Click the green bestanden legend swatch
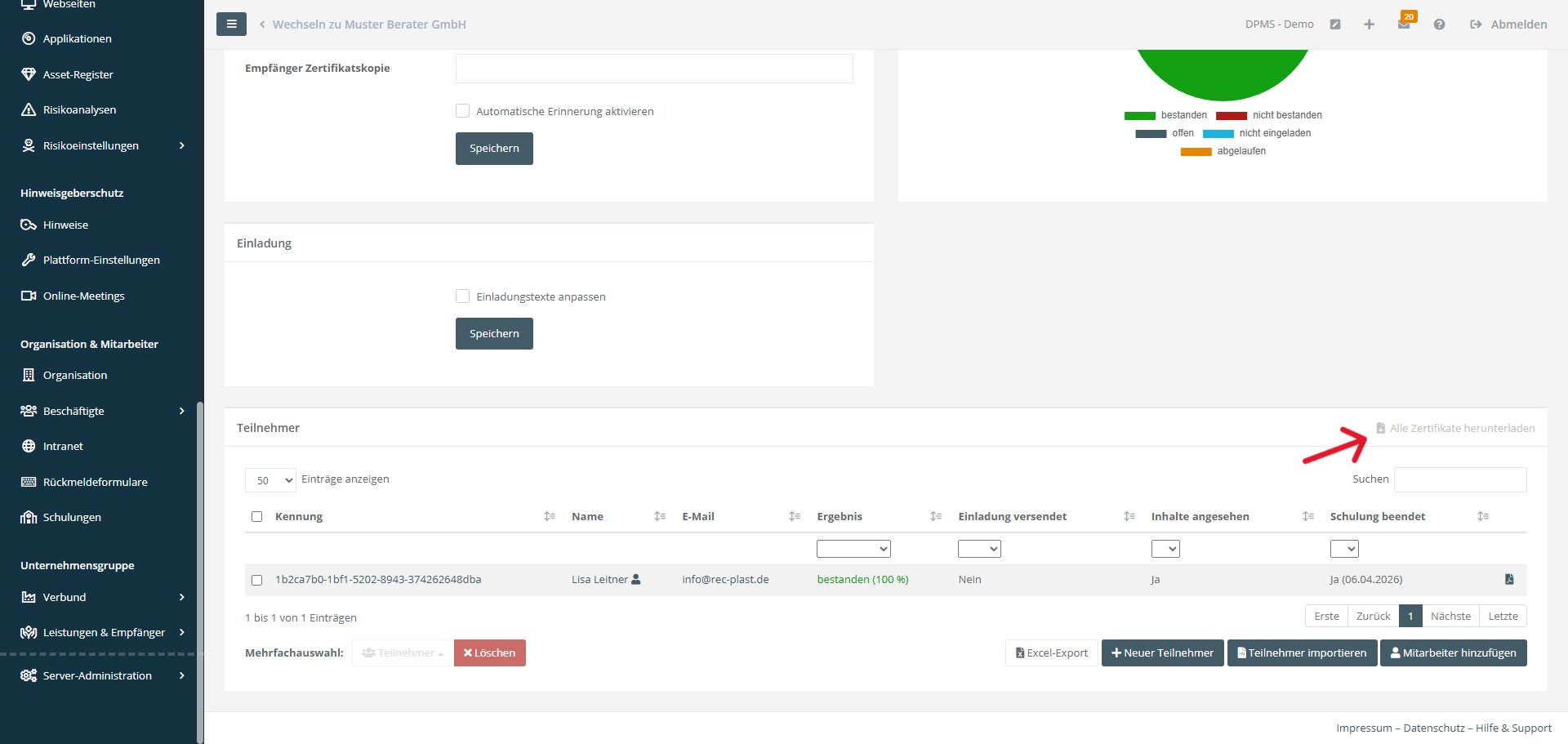The image size is (1568, 744). click(x=1139, y=116)
